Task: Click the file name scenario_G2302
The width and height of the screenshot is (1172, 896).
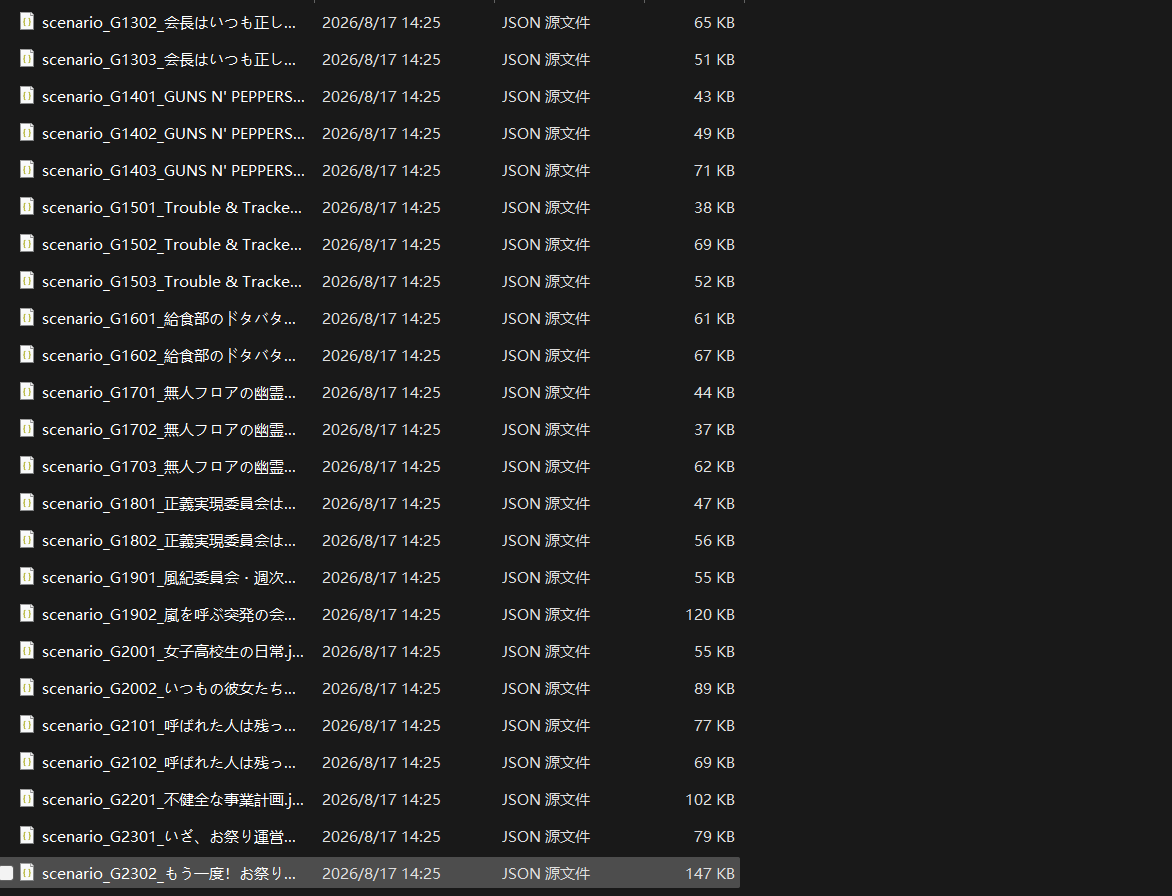Action: [x=169, y=874]
